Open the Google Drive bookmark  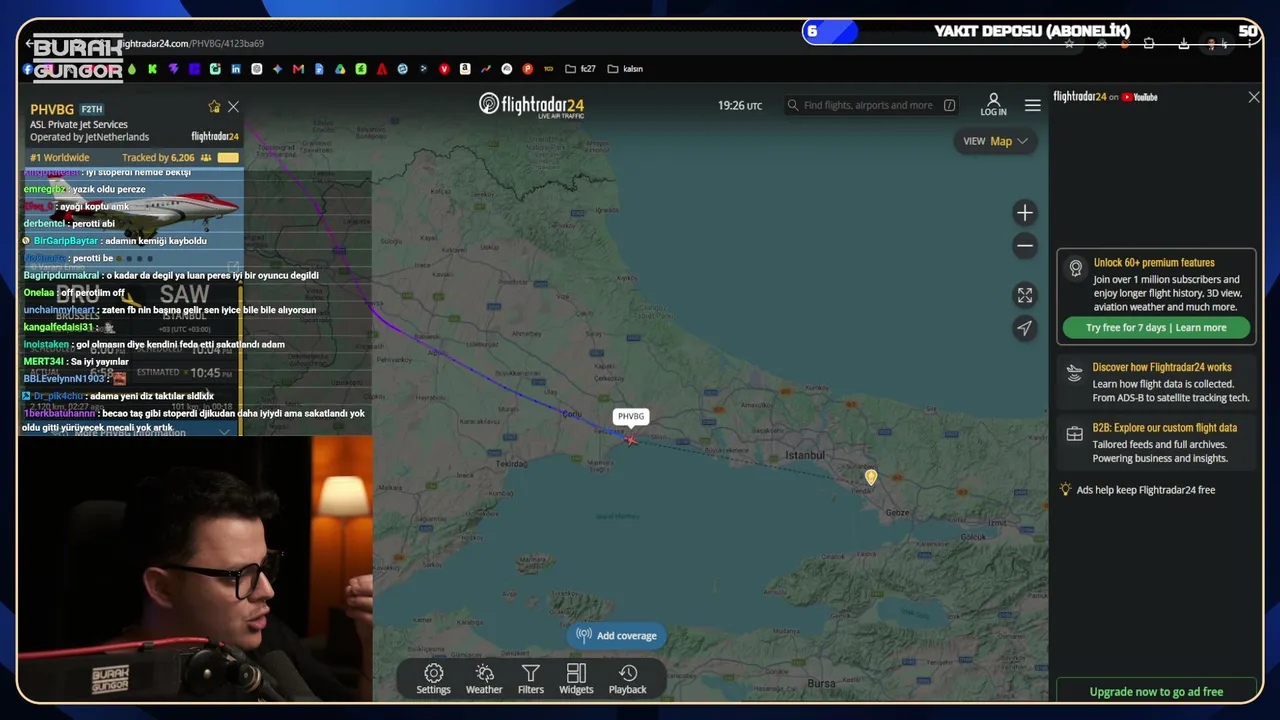pyautogui.click(x=340, y=69)
